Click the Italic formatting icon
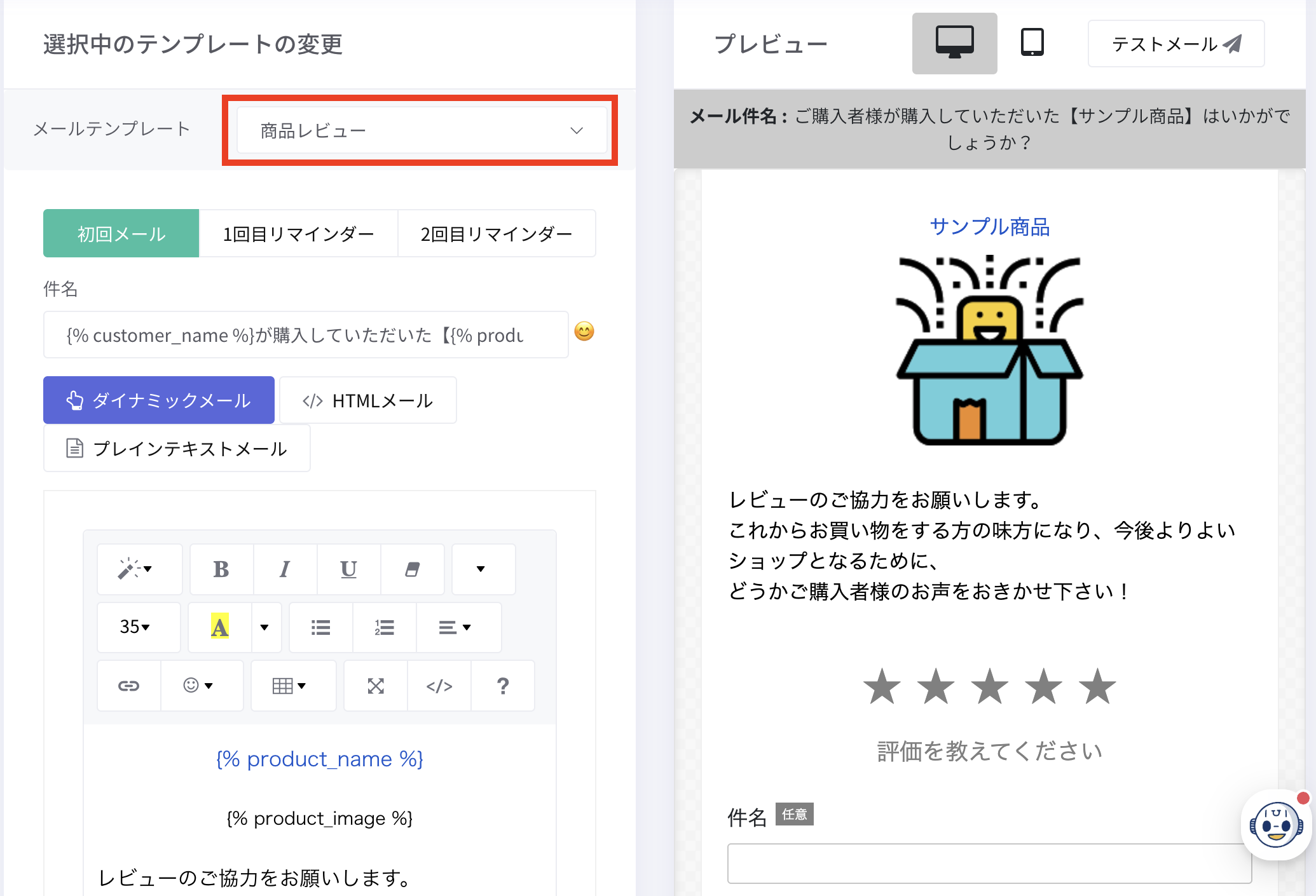 tap(285, 569)
